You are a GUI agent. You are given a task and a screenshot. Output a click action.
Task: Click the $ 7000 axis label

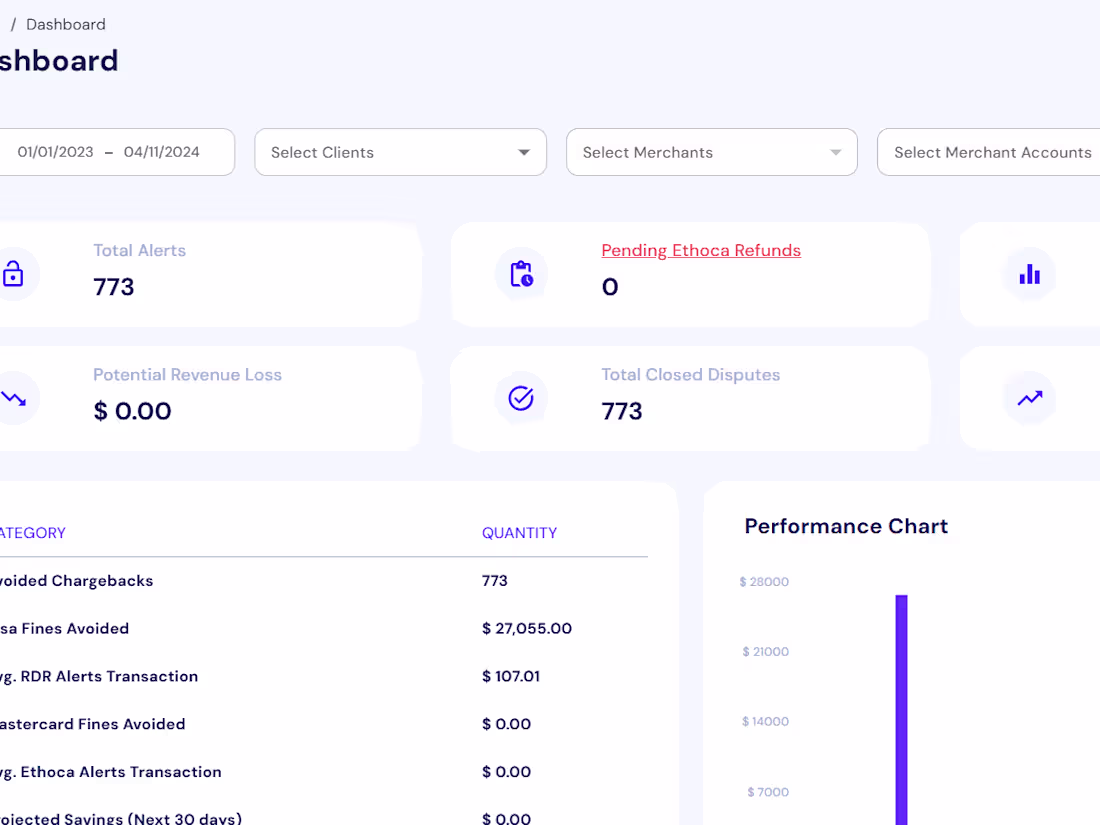coord(768,792)
